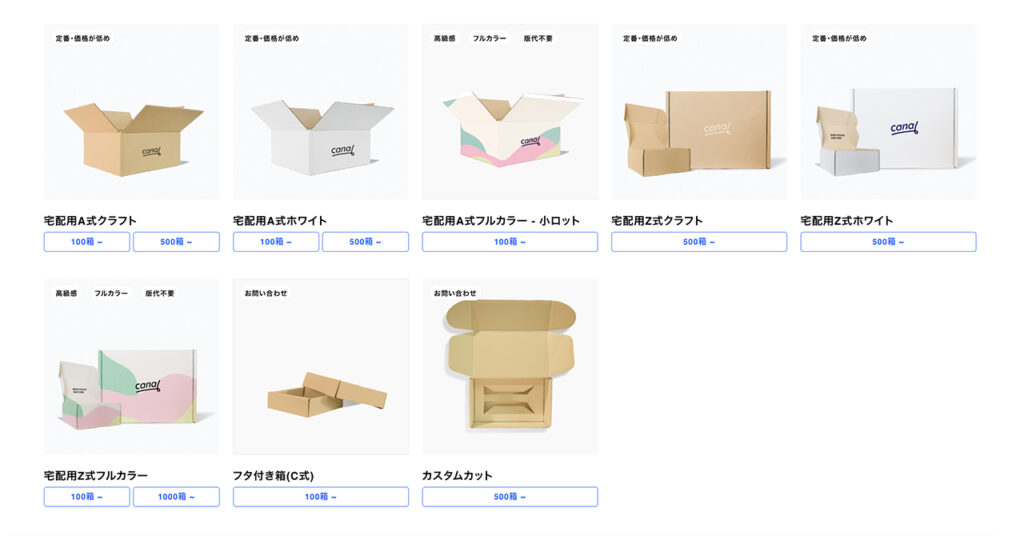Select 500箱〜 for 宅配用A式クラフト
This screenshot has height=536, width=1024.
click(176, 242)
